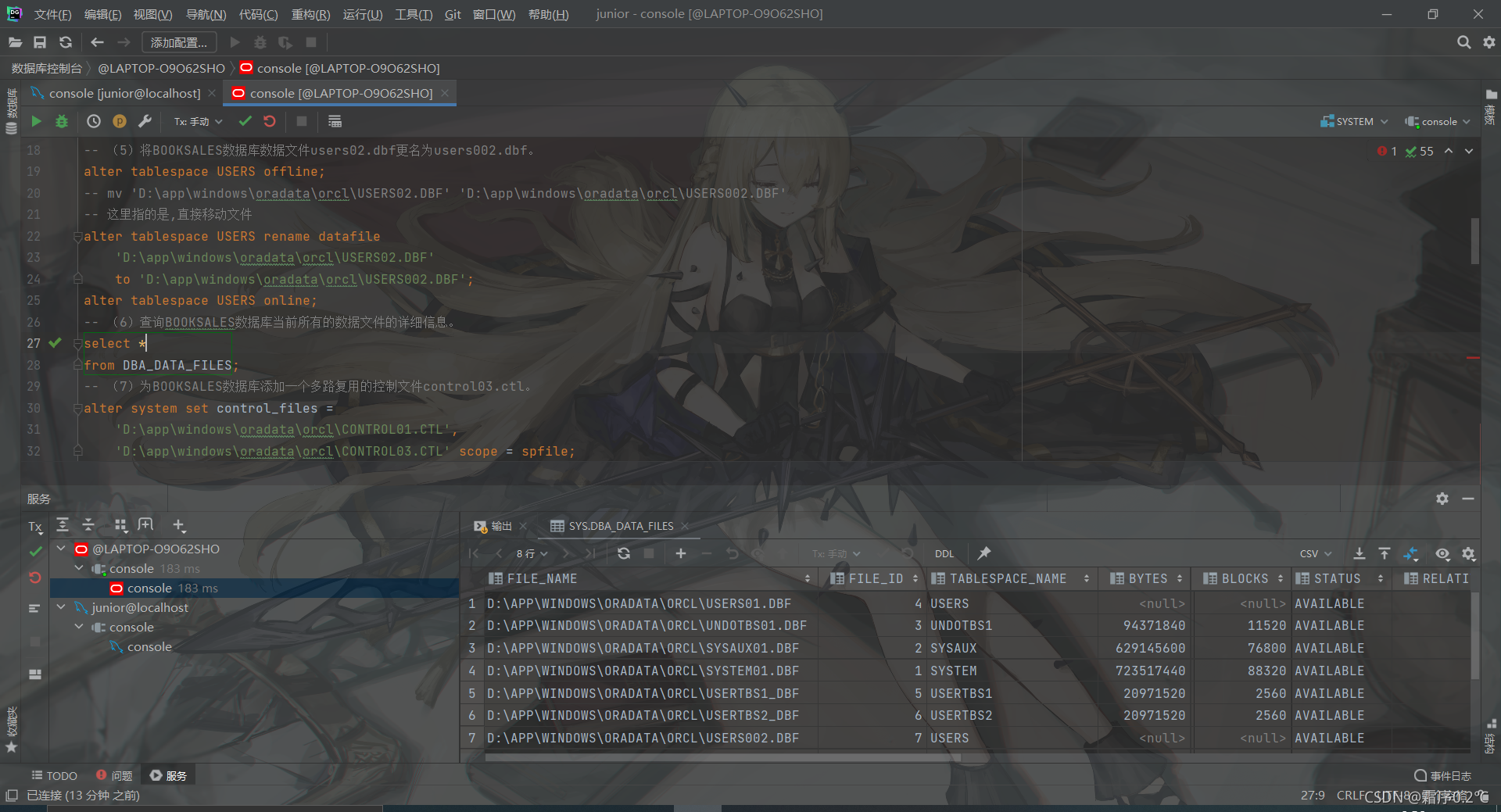Viewport: 1501px width, 812px height.
Task: Click the Save All disk icon
Action: (x=40, y=42)
